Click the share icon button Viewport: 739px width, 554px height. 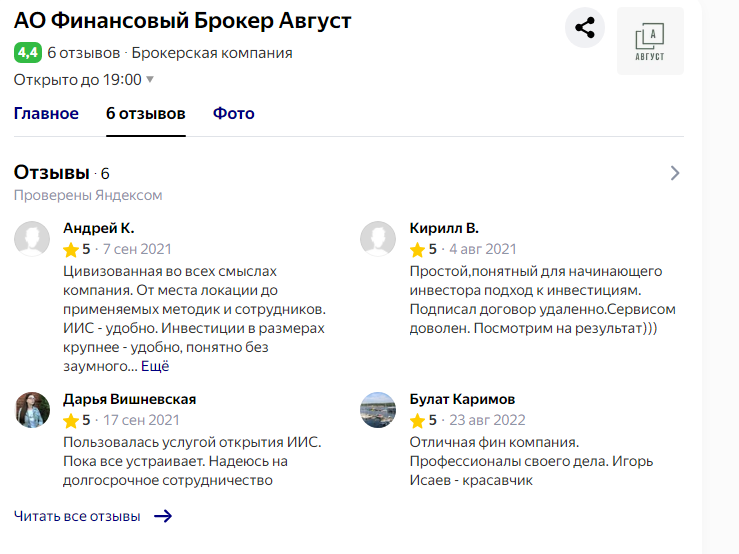585,27
